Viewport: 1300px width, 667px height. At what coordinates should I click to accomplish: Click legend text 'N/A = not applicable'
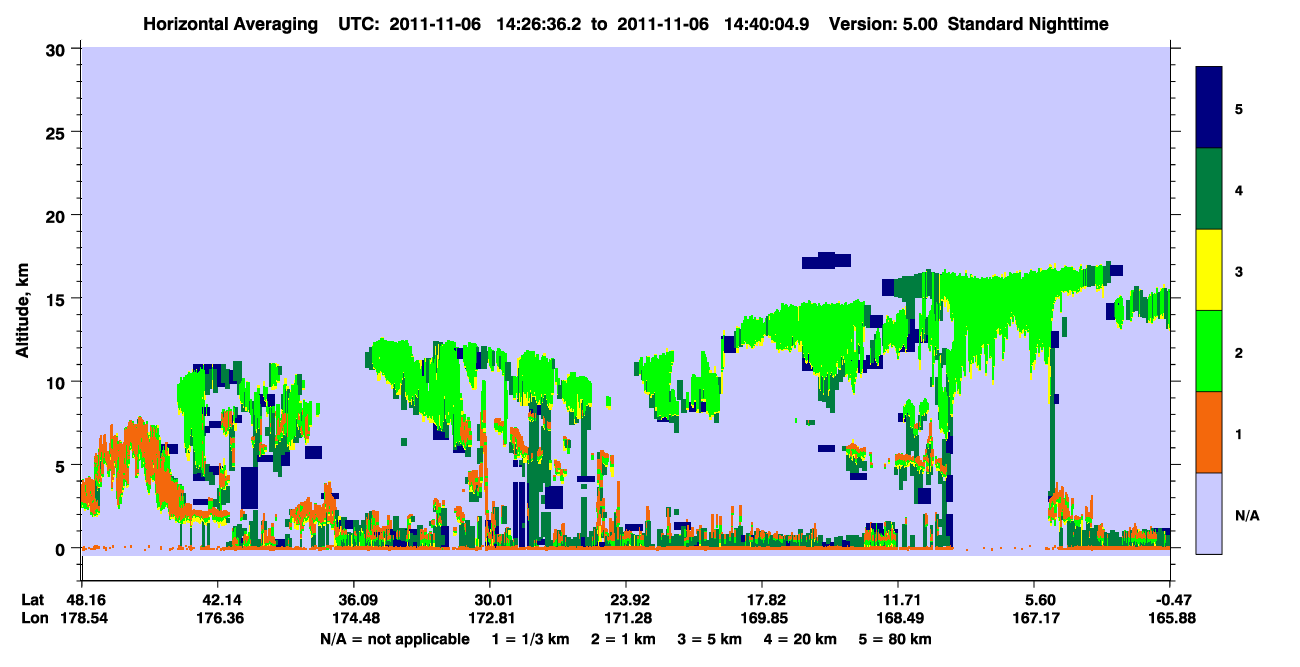pos(394,638)
